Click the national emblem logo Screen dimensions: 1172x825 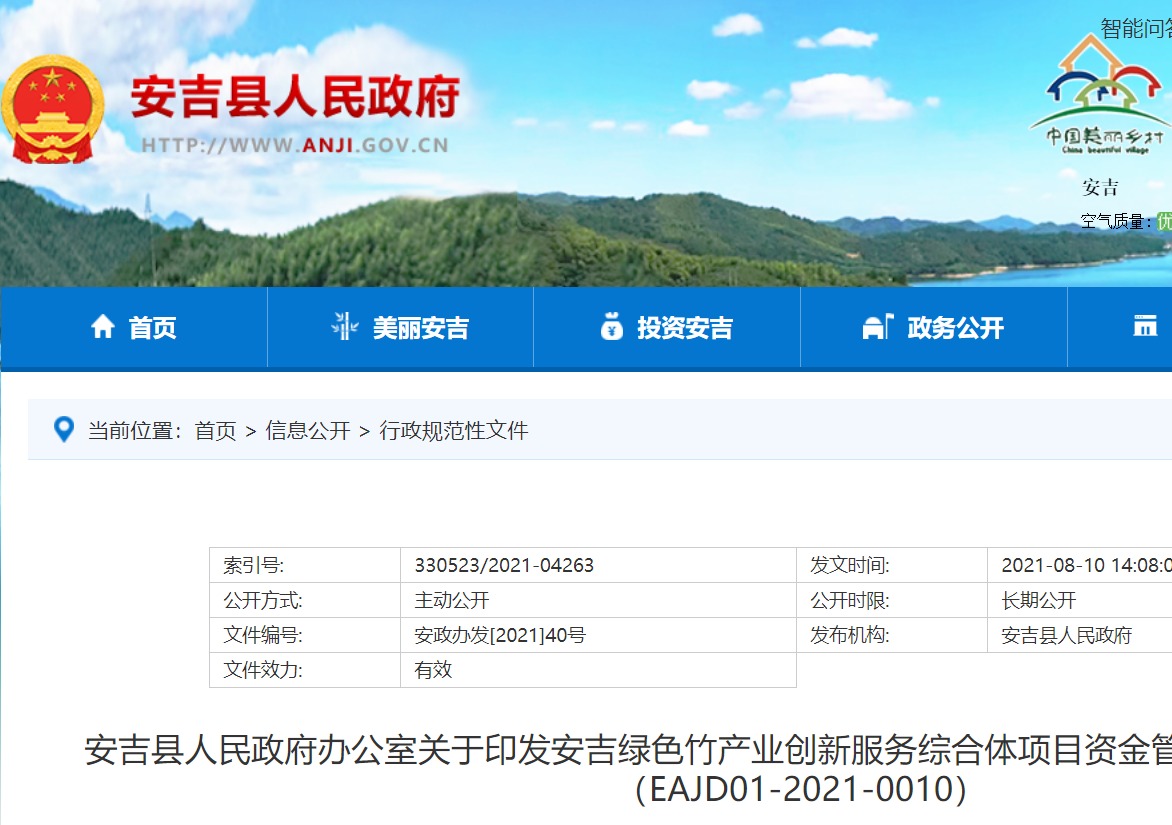pyautogui.click(x=52, y=109)
